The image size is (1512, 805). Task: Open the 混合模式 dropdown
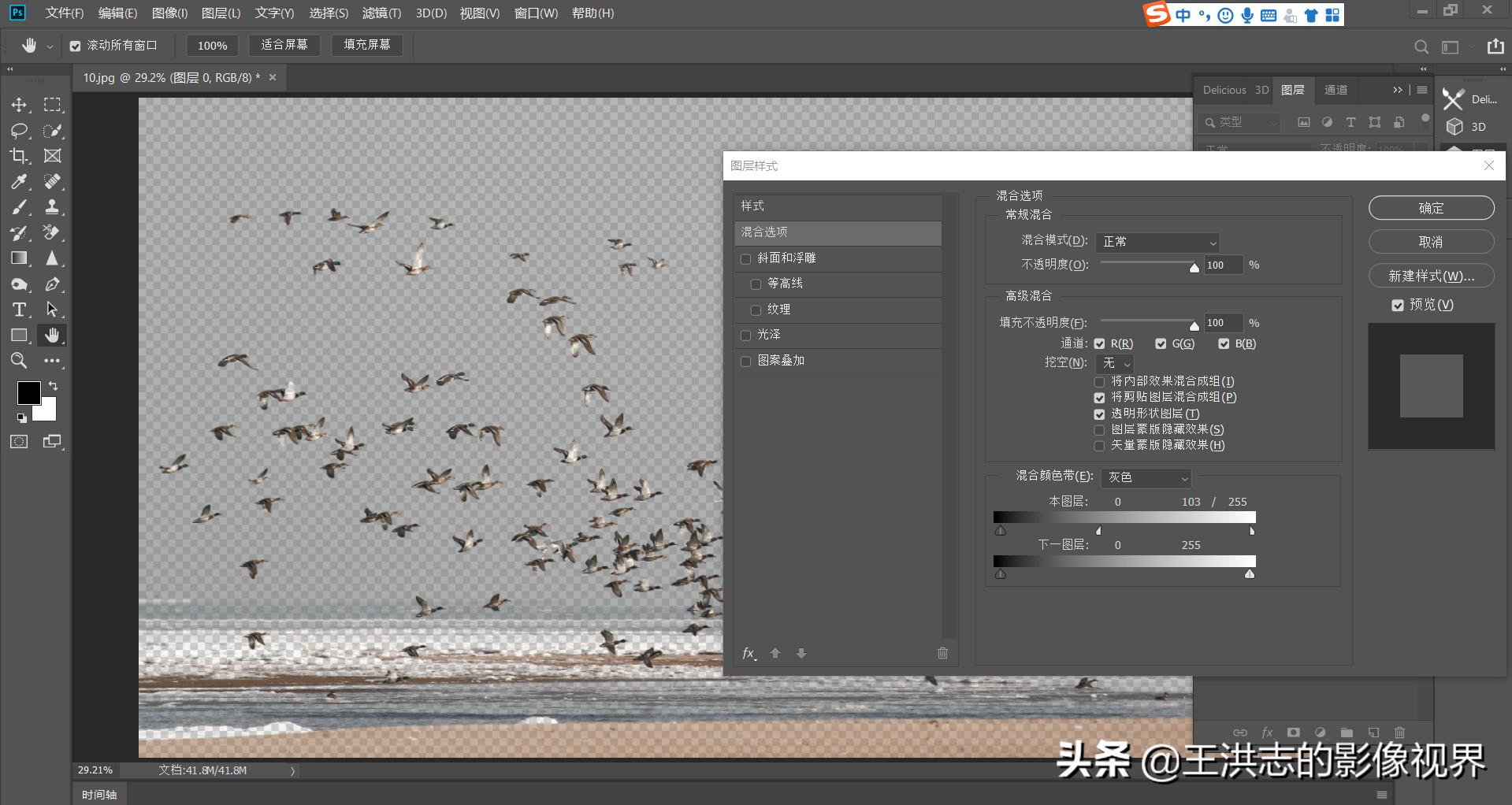click(x=1157, y=242)
